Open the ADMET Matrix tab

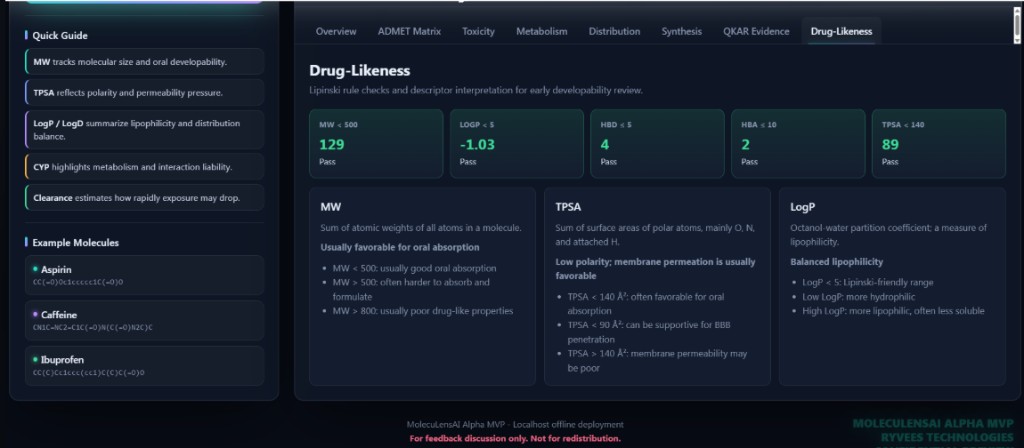click(409, 31)
